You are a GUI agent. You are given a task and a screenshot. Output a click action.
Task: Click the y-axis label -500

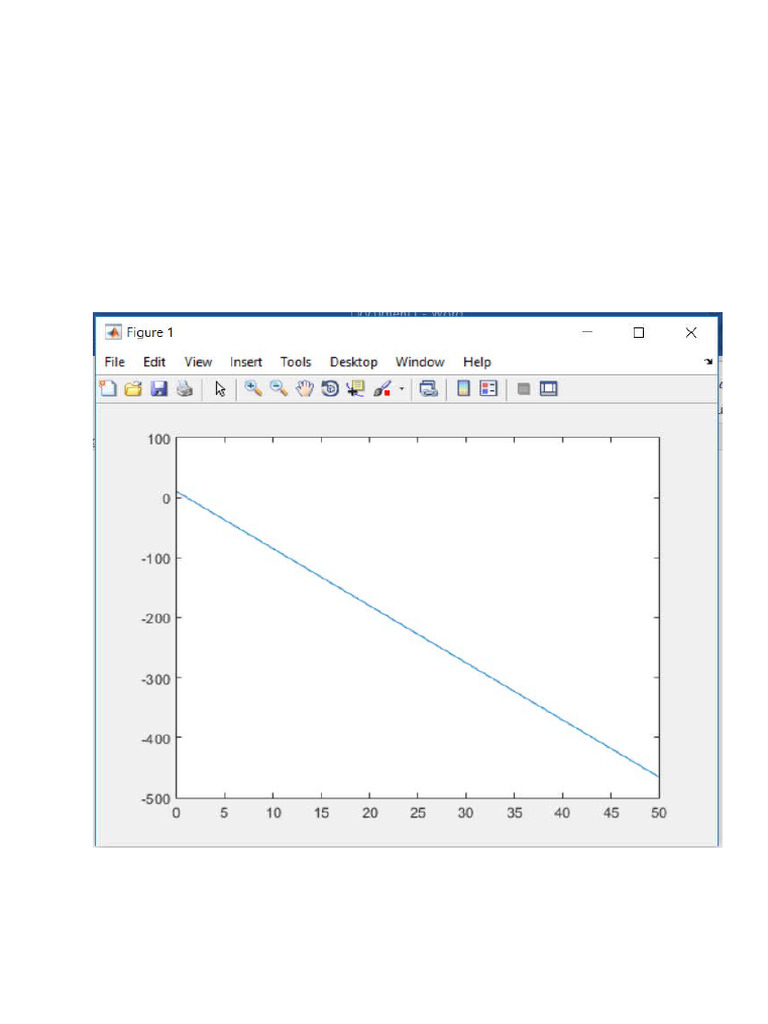[155, 799]
